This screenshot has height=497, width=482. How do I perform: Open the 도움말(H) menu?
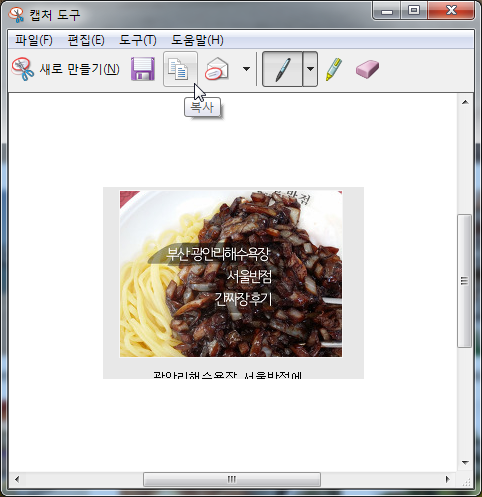pyautogui.click(x=197, y=40)
